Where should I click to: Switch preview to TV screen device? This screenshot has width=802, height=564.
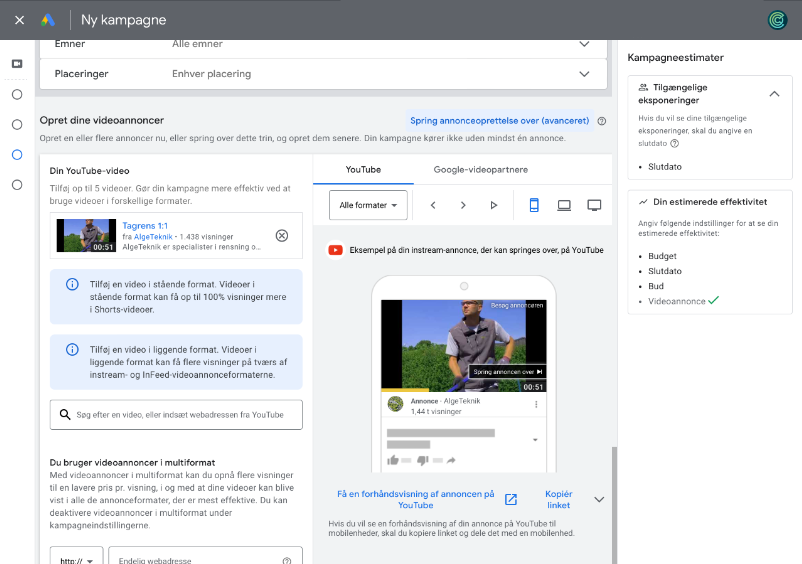594,205
